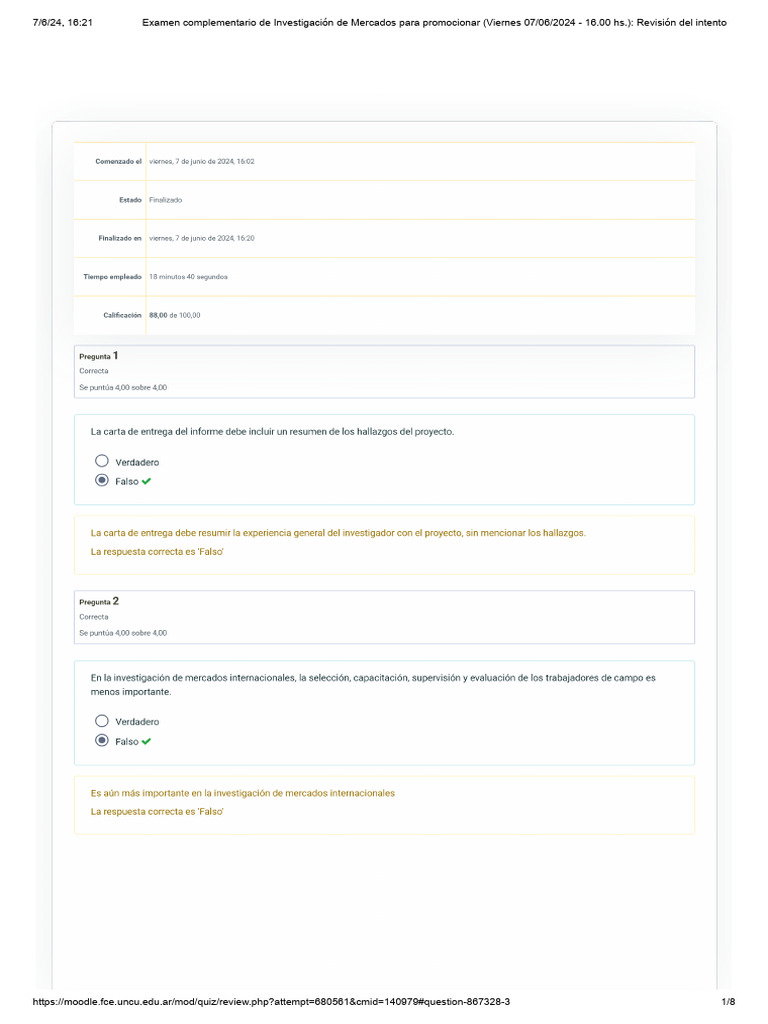Select Falso radio button in question 2

point(102,741)
